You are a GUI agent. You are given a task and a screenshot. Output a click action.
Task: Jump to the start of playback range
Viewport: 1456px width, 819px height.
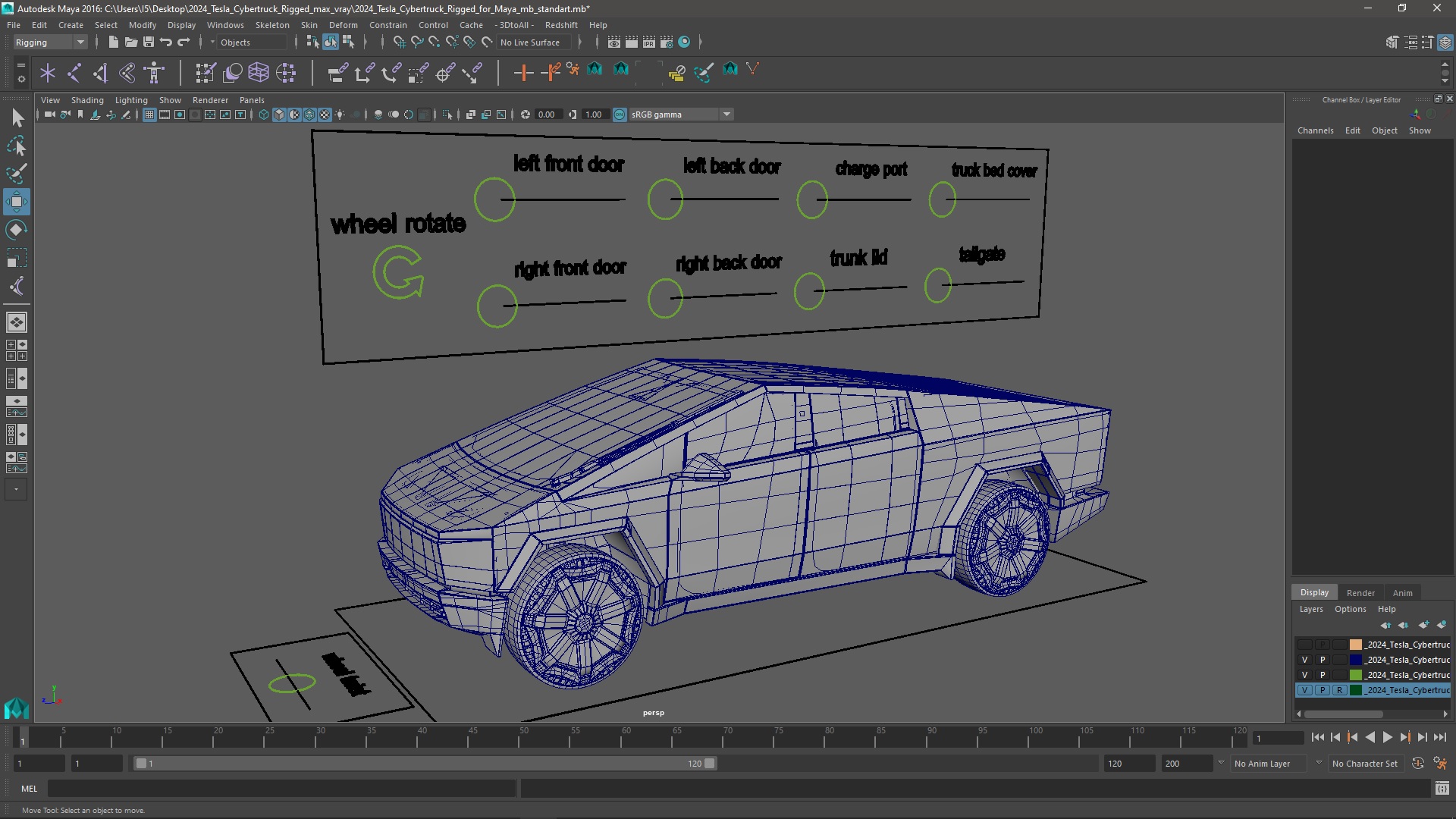tap(1317, 737)
